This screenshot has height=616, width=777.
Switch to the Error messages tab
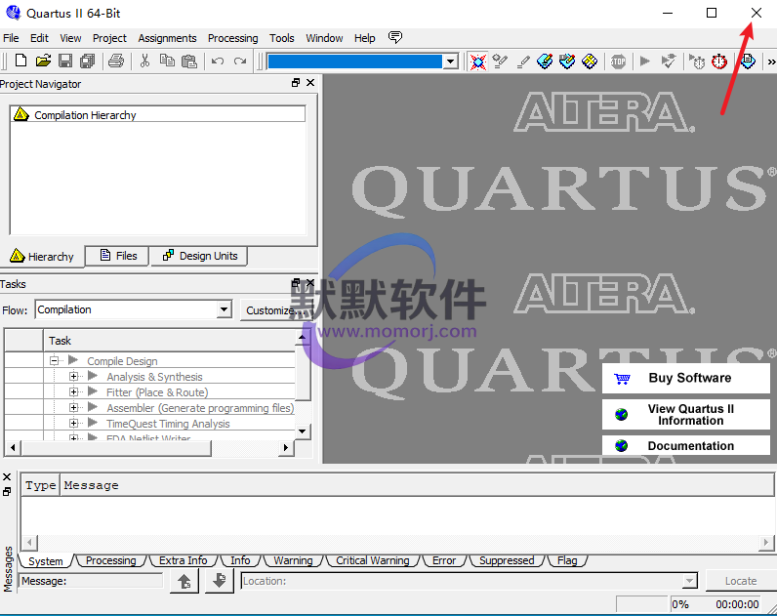[x=444, y=560]
